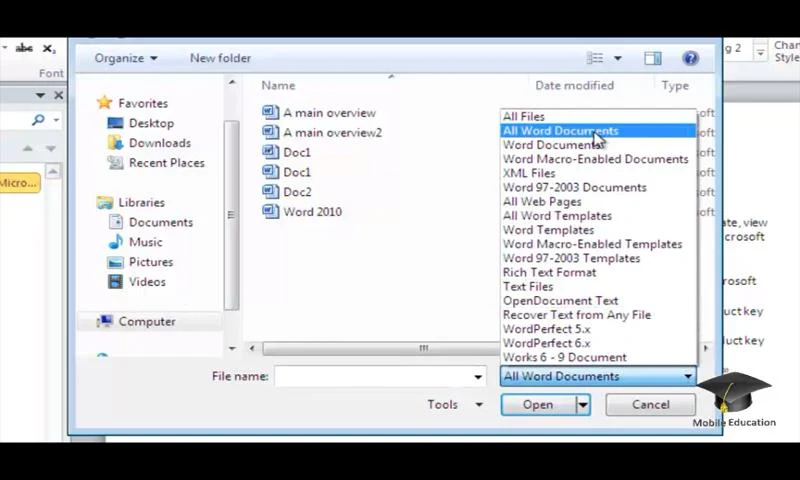Image resolution: width=800 pixels, height=480 pixels.
Task: Choose 'All Web Pages' file type
Action: [x=598, y=202]
